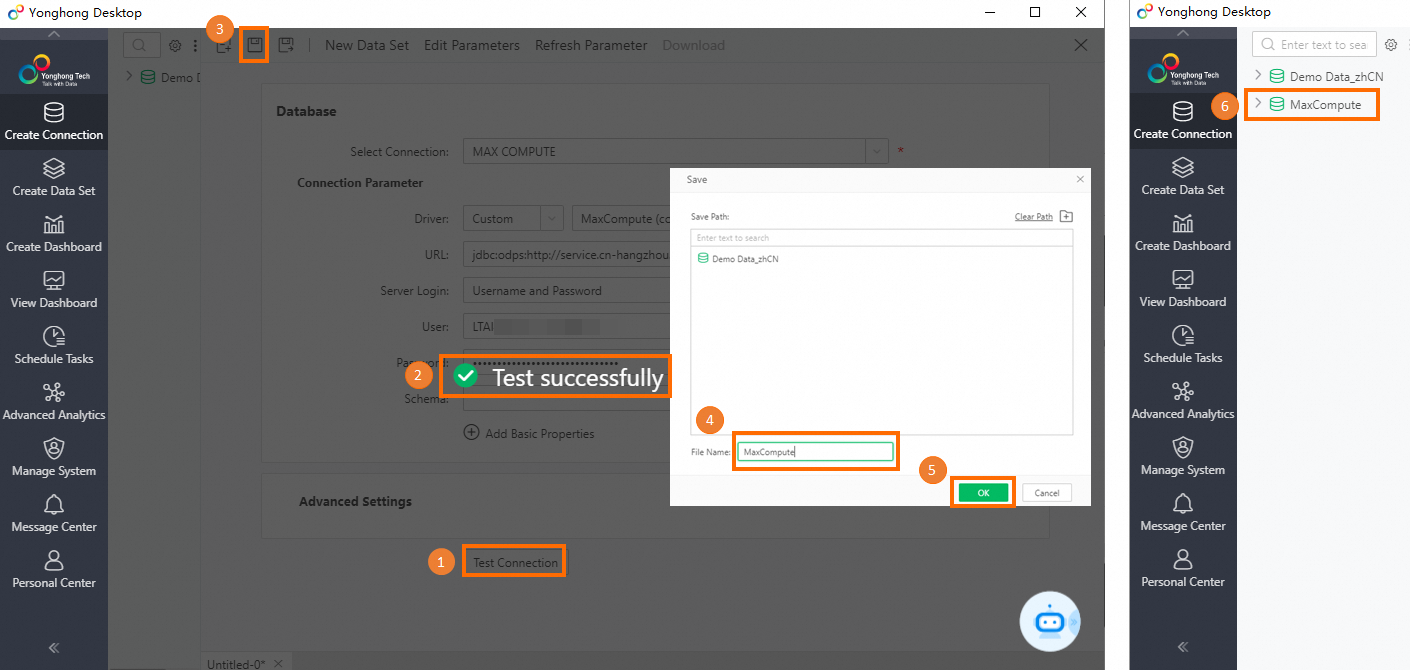Click the Add Basic Properties plus icon
This screenshot has height=670, width=1410.
(x=471, y=433)
